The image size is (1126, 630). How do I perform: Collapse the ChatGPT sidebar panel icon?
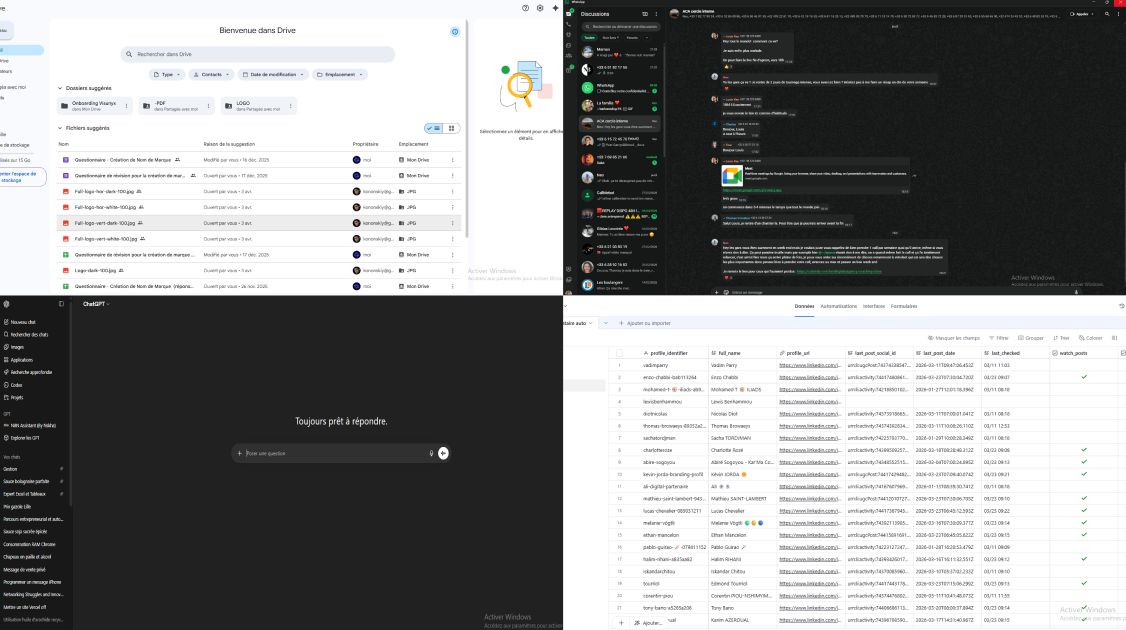tap(61, 304)
